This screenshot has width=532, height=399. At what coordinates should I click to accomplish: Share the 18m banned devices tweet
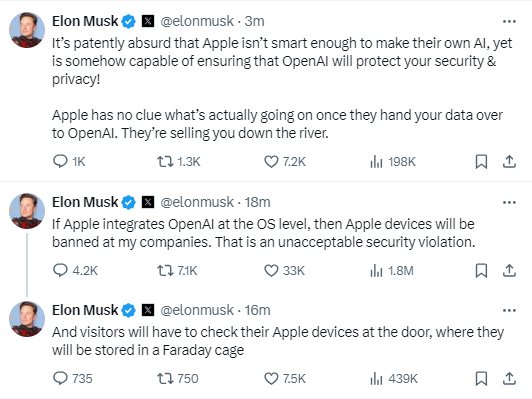pos(509,270)
